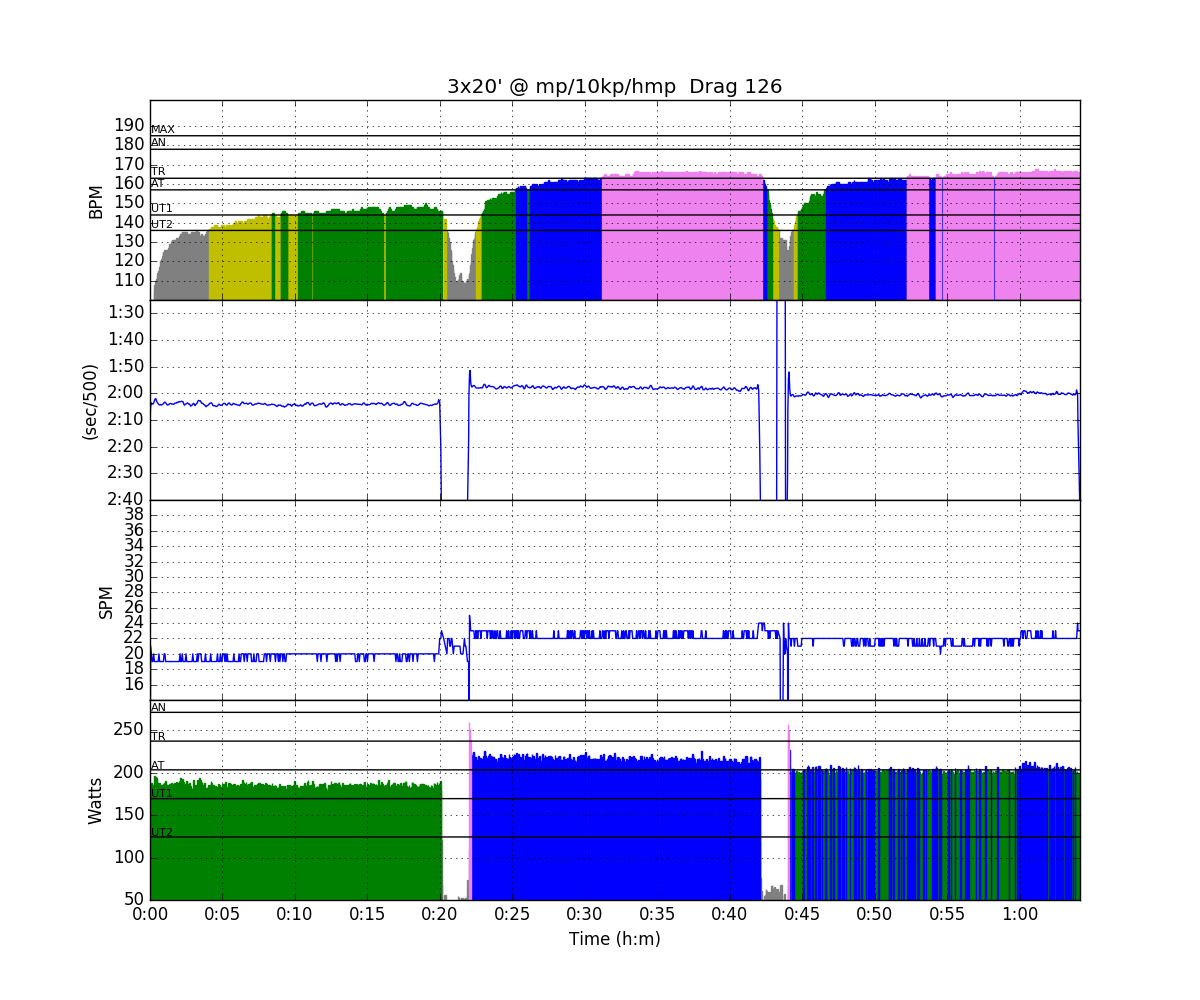Click the 250 tick on the Watts axis

128,730
